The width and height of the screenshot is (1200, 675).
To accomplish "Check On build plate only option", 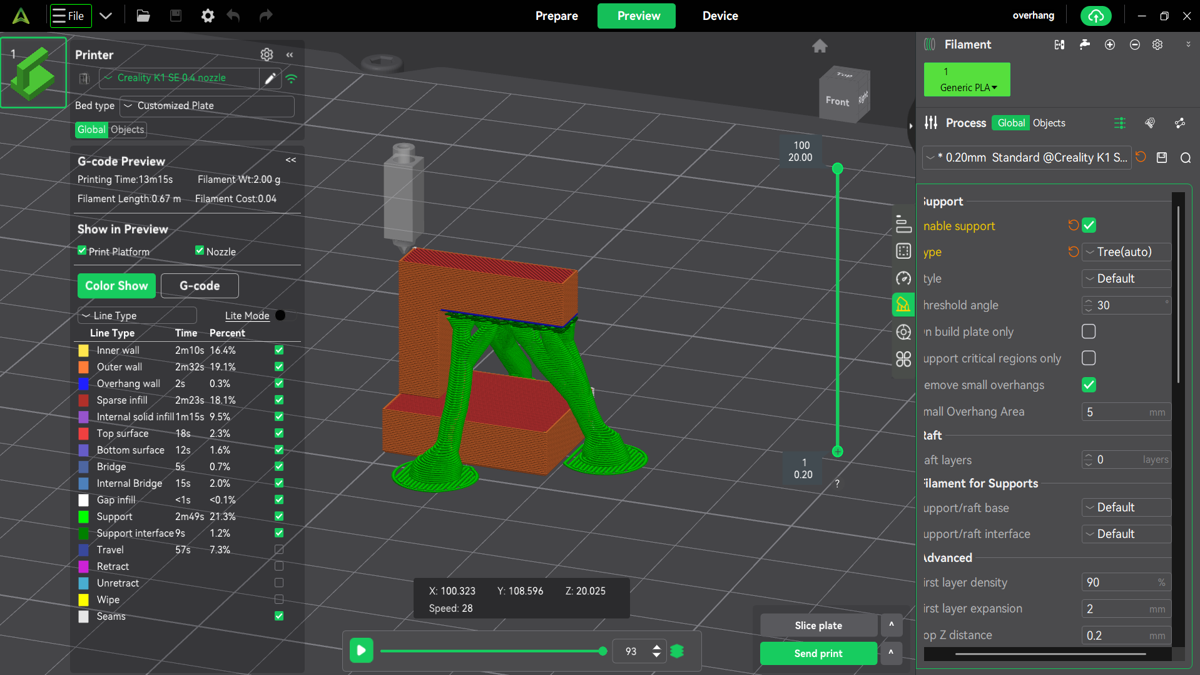I will point(1089,331).
